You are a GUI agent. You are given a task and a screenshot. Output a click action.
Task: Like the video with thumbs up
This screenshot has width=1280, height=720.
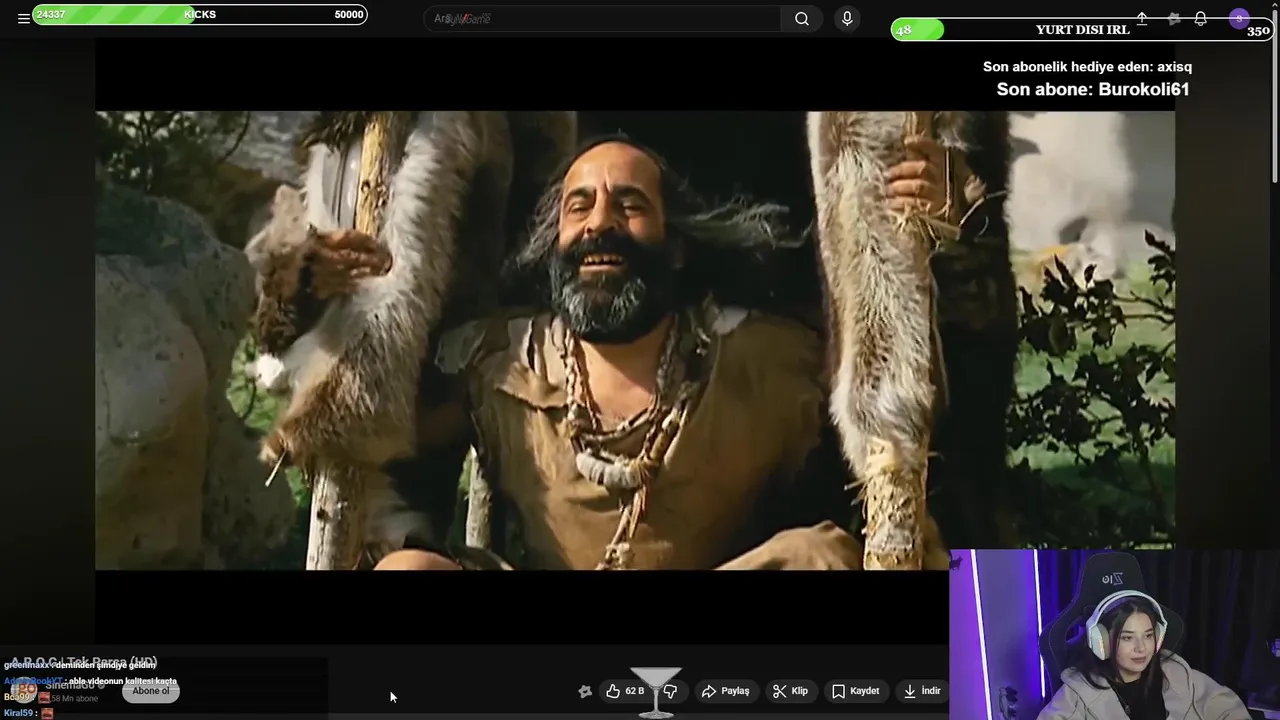[x=625, y=691]
